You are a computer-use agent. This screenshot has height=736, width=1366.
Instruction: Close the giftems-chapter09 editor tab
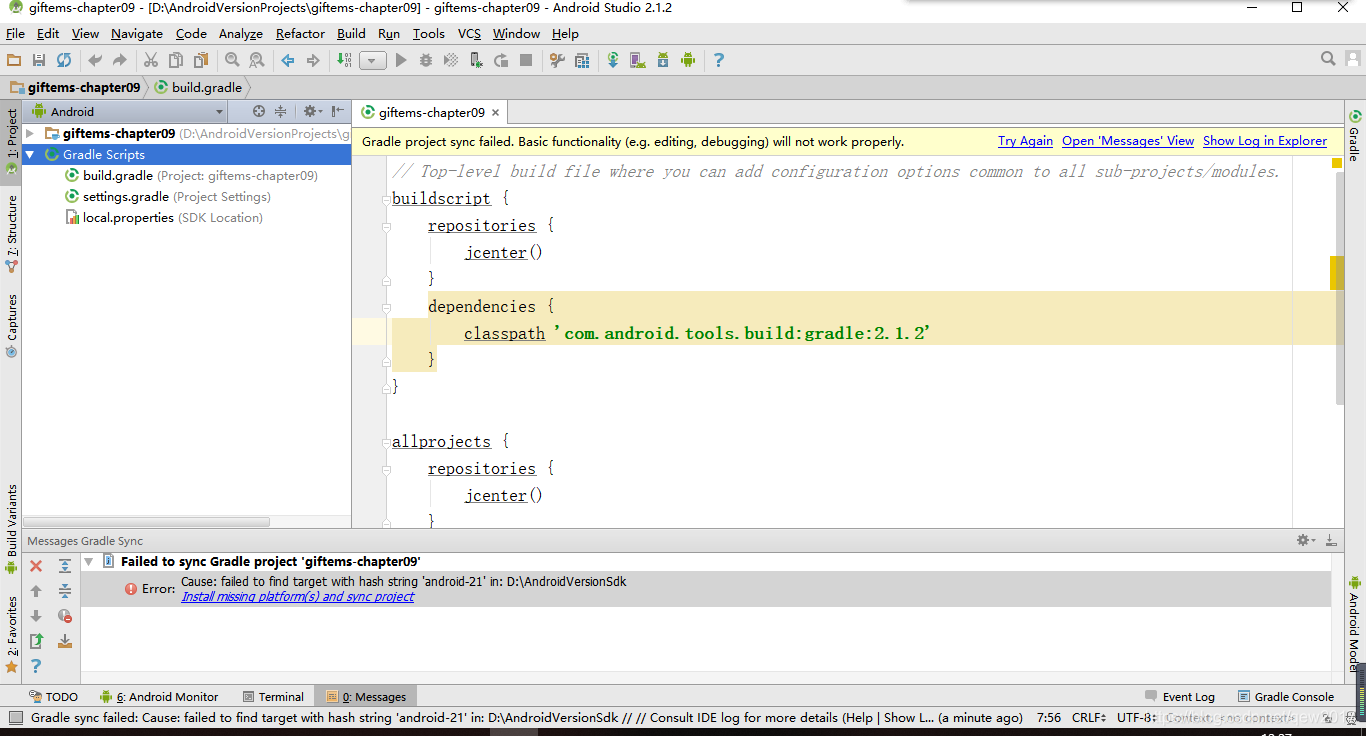pyautogui.click(x=495, y=113)
